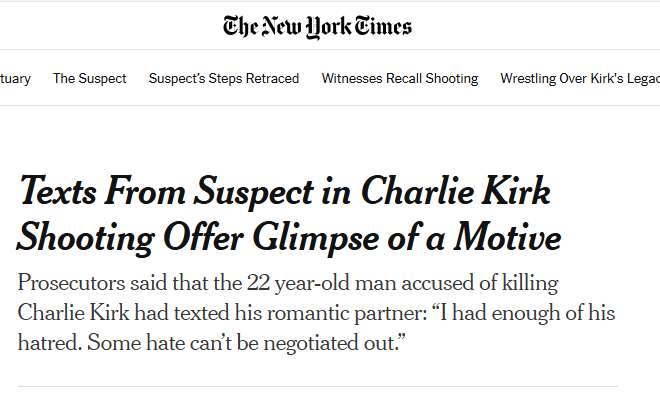Click the word Texts starting the headline
660x393 pixels.
(57, 191)
